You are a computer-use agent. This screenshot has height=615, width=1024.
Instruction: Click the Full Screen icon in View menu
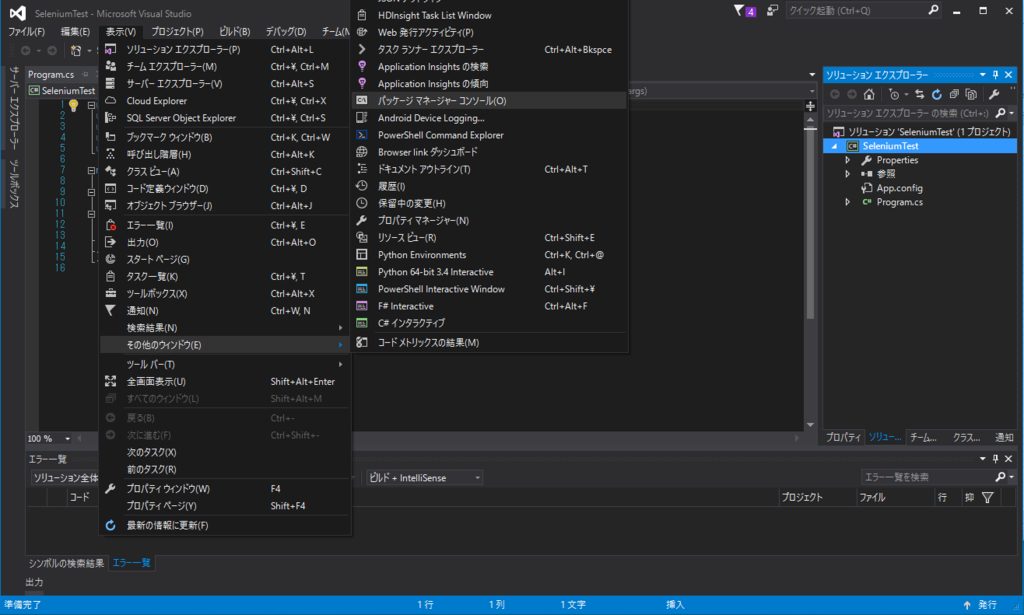tap(111, 381)
